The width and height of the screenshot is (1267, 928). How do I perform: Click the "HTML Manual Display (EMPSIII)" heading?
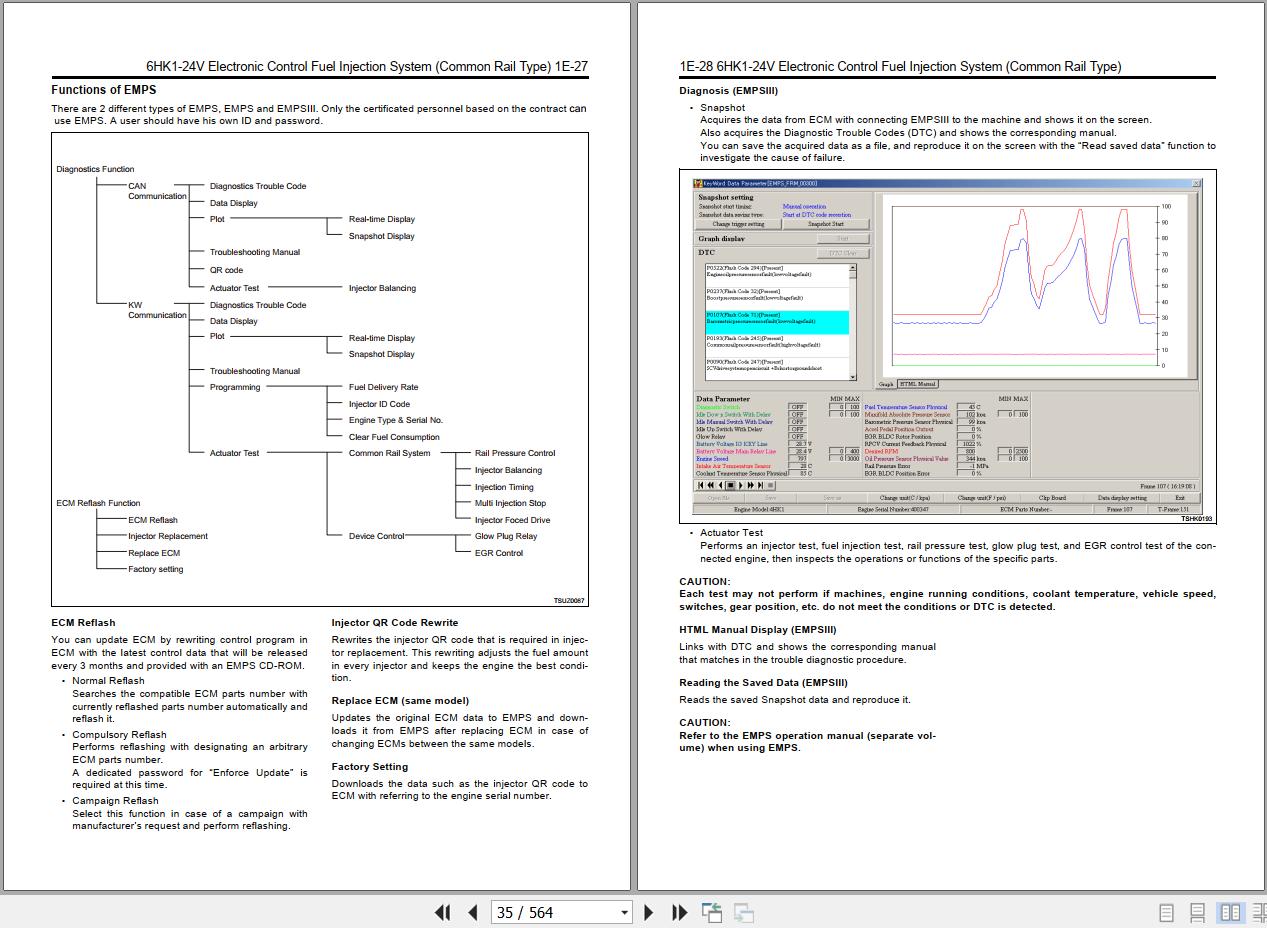758,630
